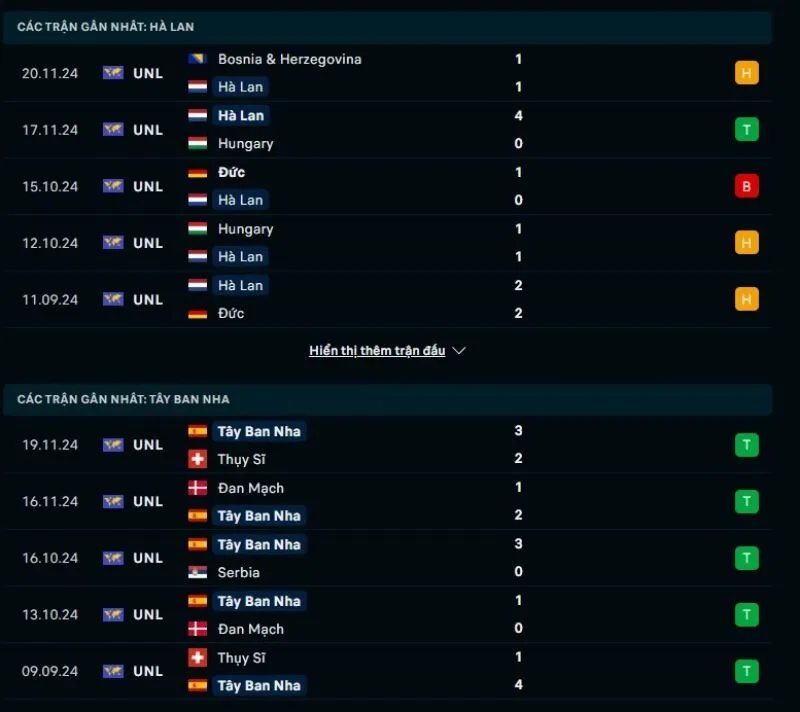Click the green T badge for the 17.11.24 match

(x=746, y=129)
